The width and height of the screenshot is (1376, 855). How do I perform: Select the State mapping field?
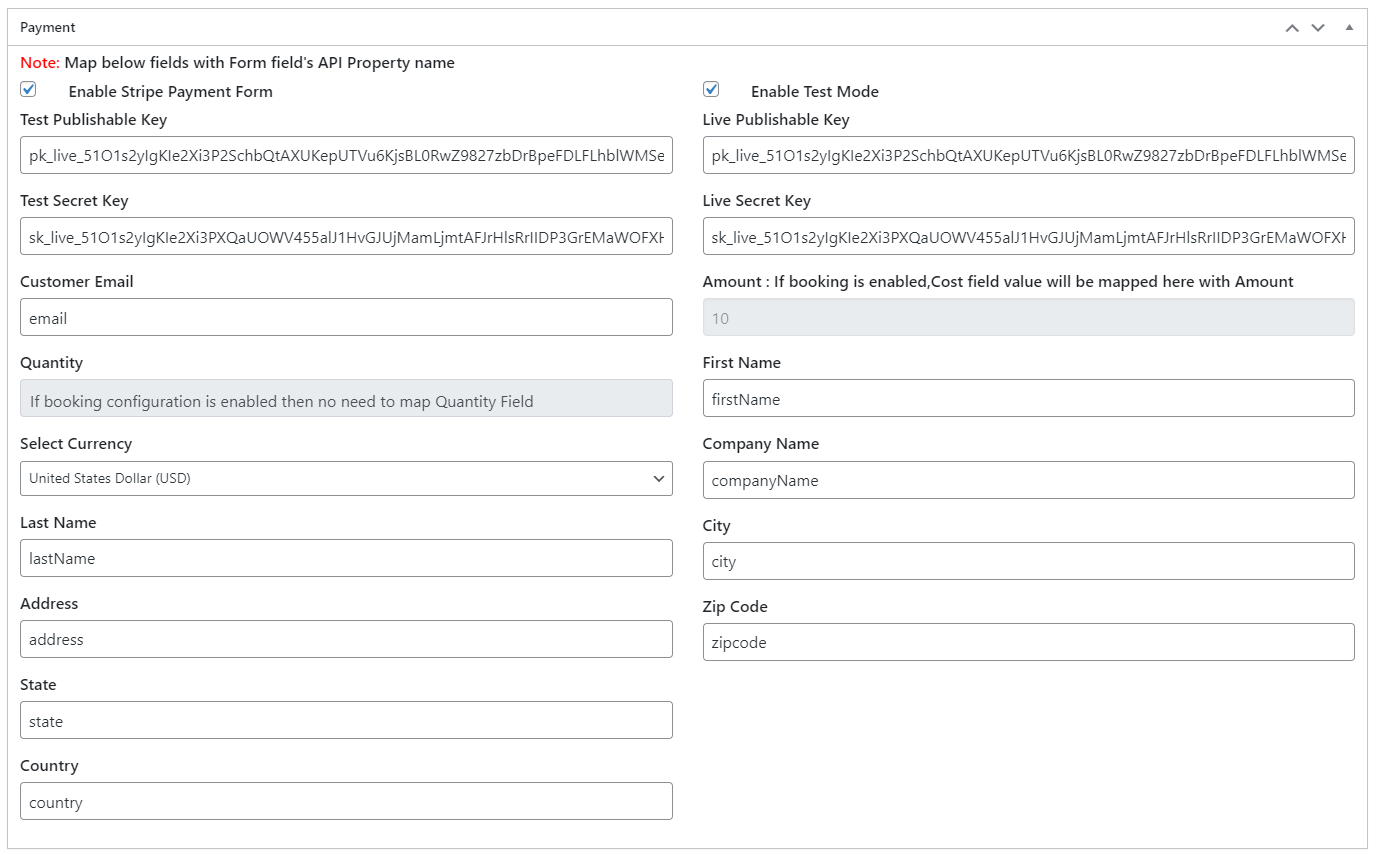click(346, 720)
